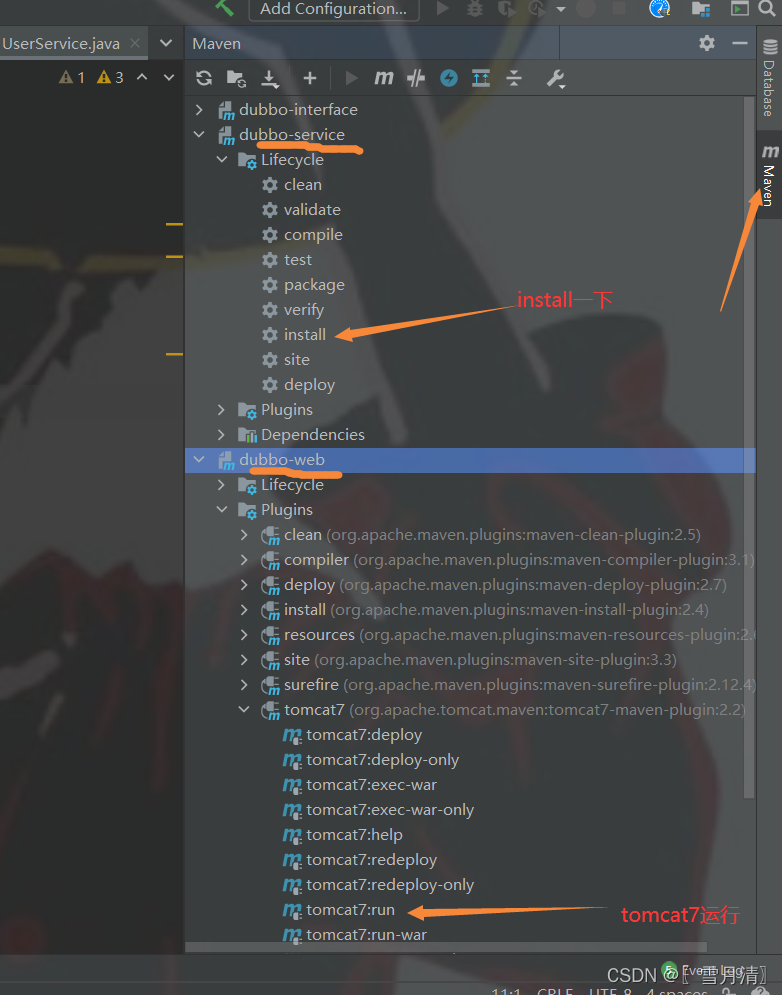Expand the dubbo-interface module
Viewport: 782px width, 995px height.
click(199, 110)
